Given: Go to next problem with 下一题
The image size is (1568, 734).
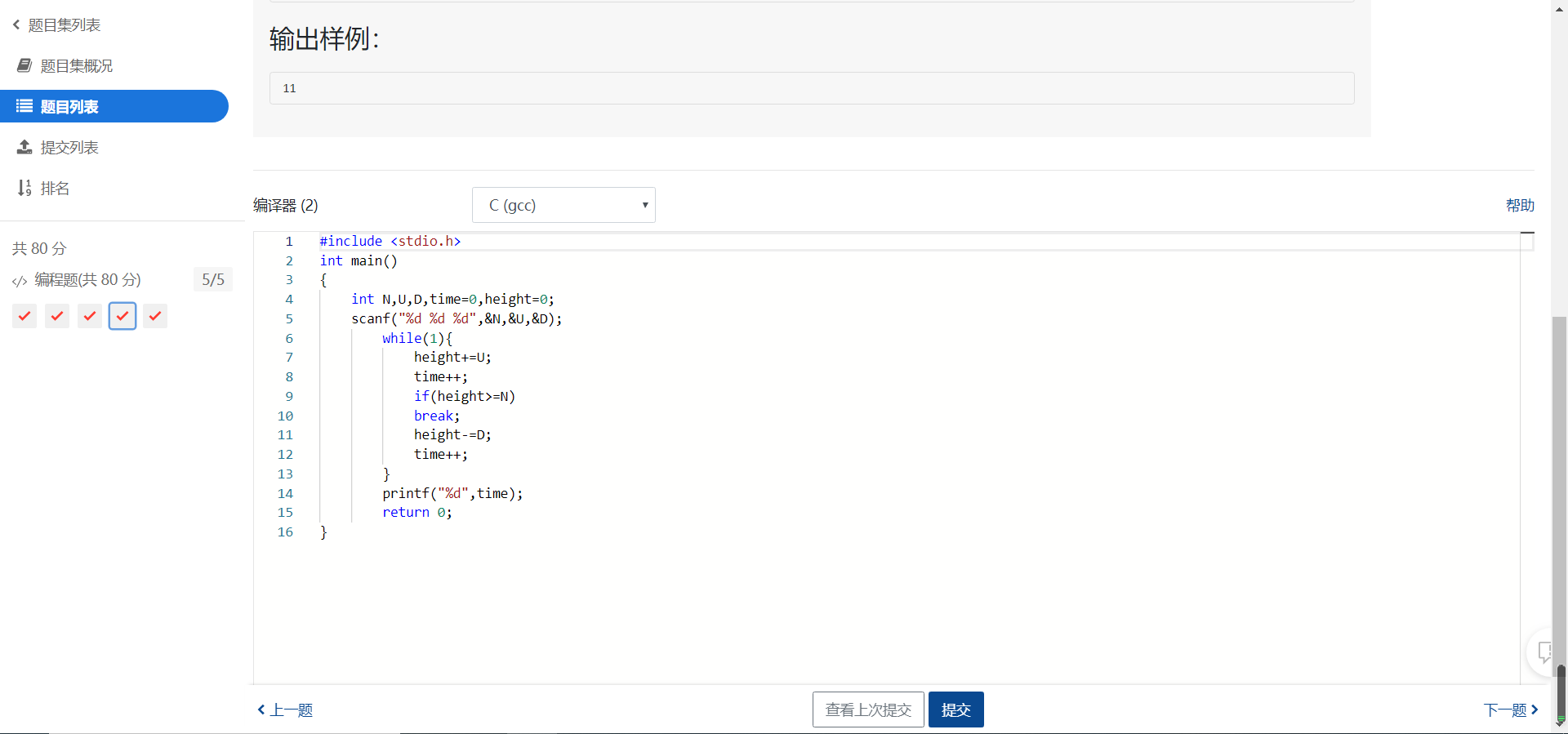Looking at the screenshot, I should 1511,710.
